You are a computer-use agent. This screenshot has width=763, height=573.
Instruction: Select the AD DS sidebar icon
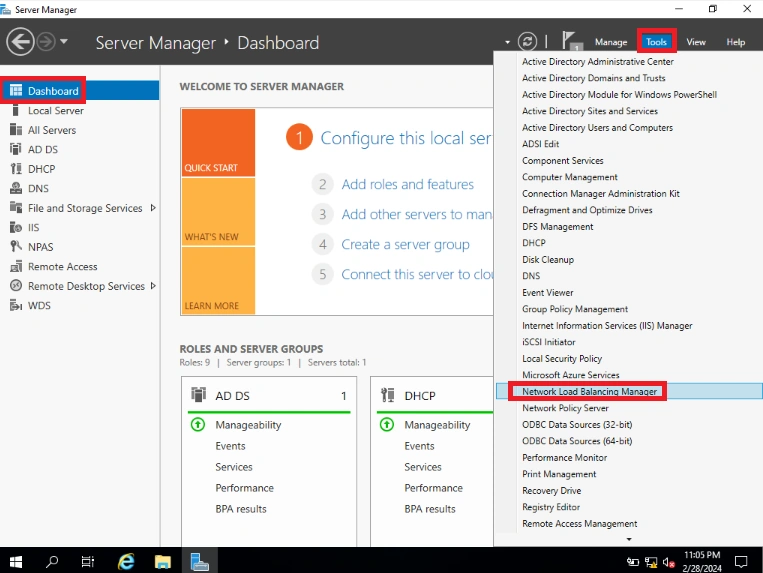[16, 149]
